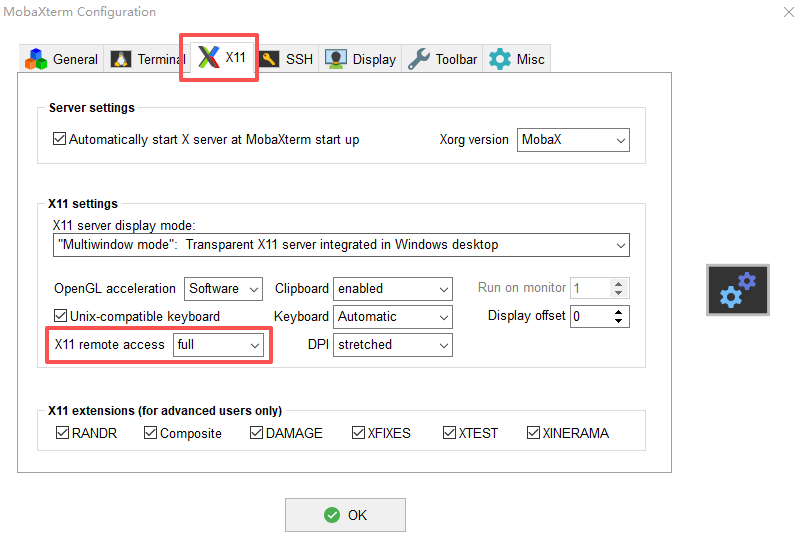Disable the XINERAMA extension

click(x=533, y=433)
